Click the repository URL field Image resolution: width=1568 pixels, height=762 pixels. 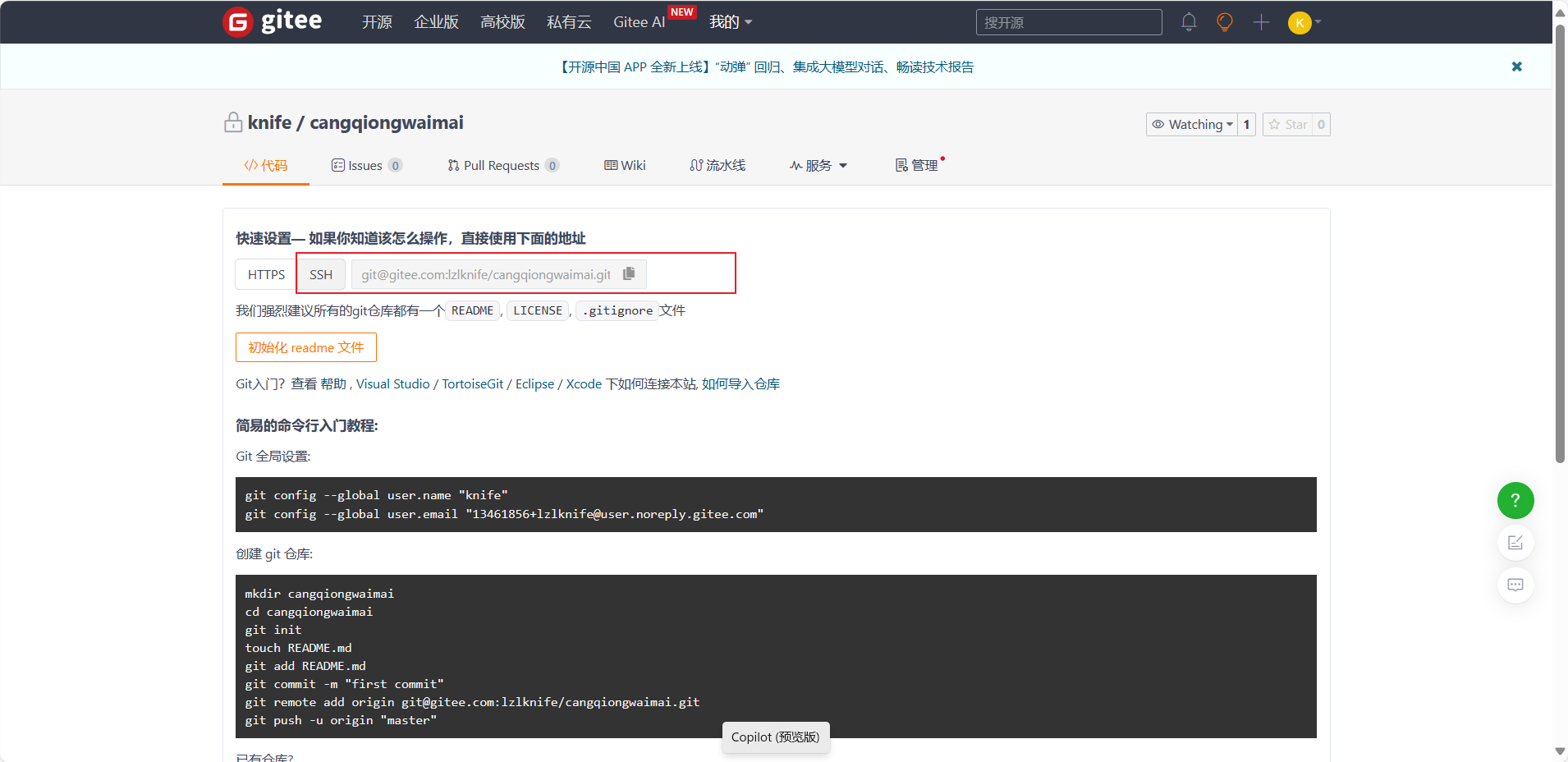486,274
